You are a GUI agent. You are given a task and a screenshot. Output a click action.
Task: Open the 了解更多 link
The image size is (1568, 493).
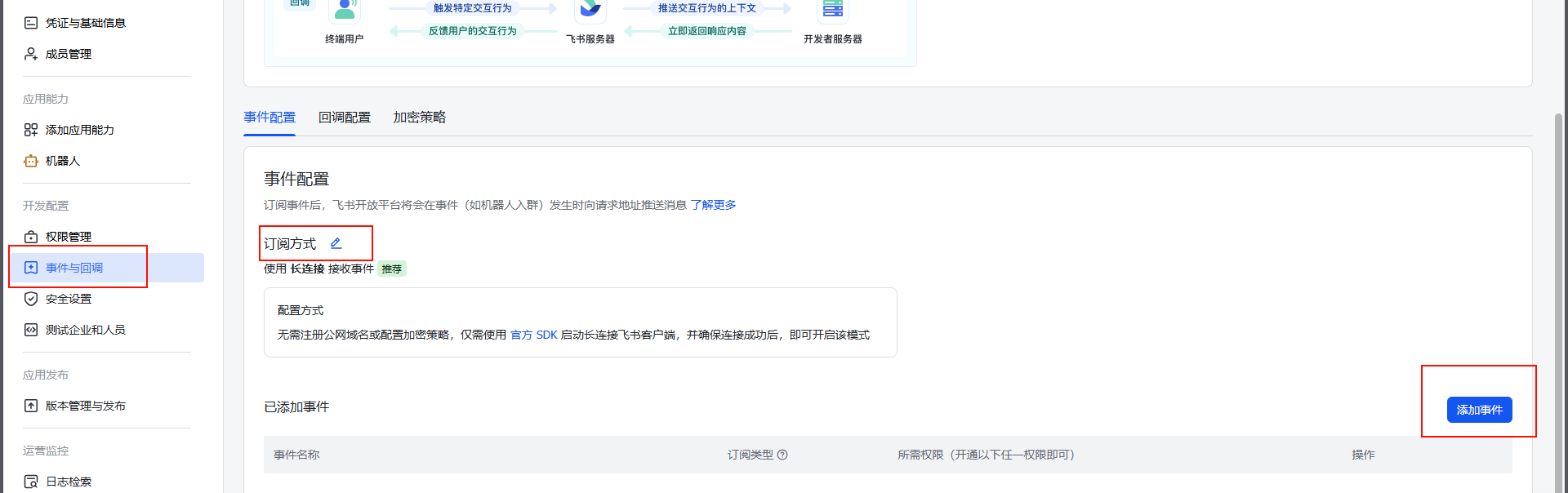(x=713, y=205)
